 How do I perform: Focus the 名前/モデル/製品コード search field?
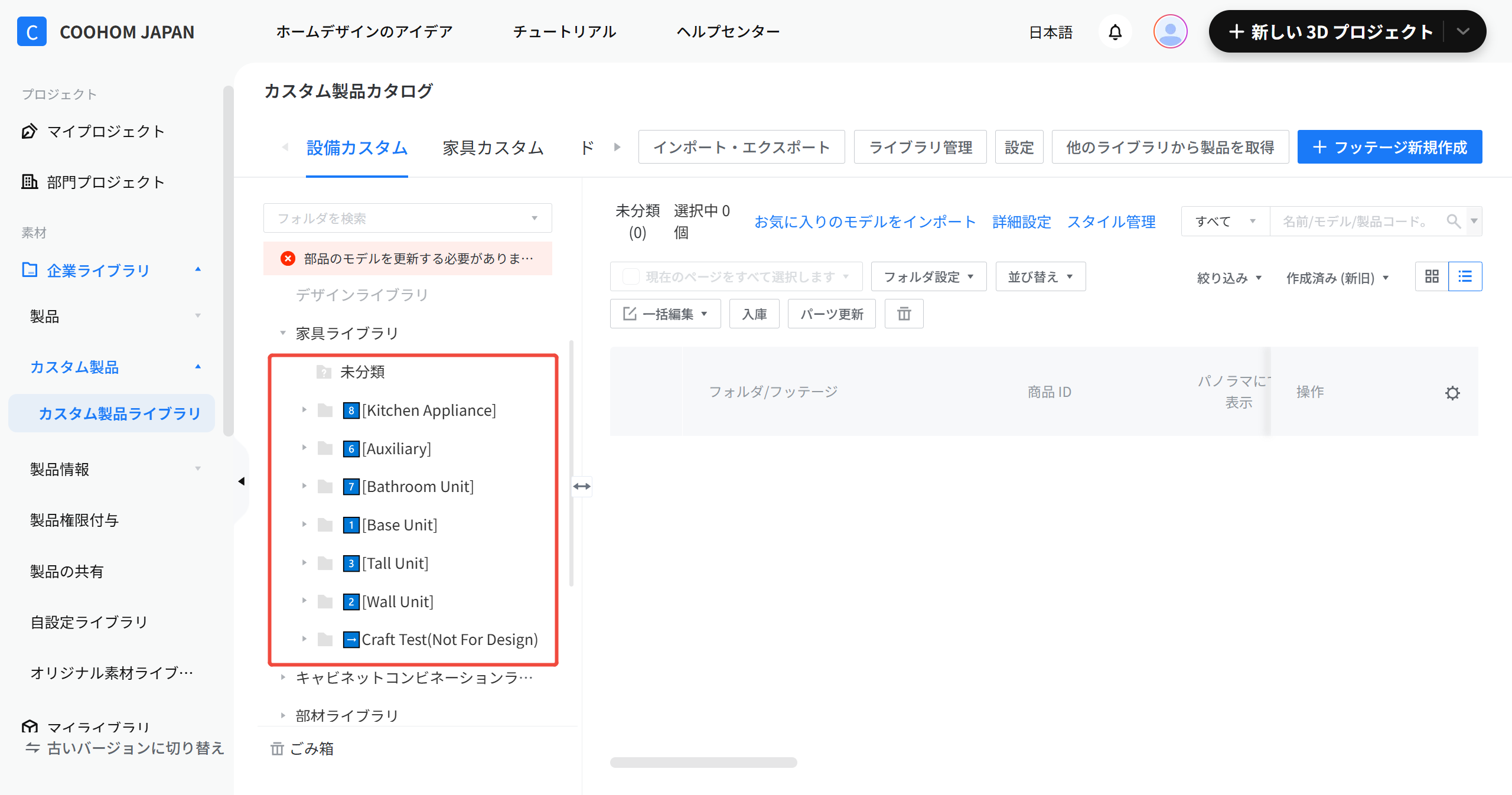[x=1356, y=221]
